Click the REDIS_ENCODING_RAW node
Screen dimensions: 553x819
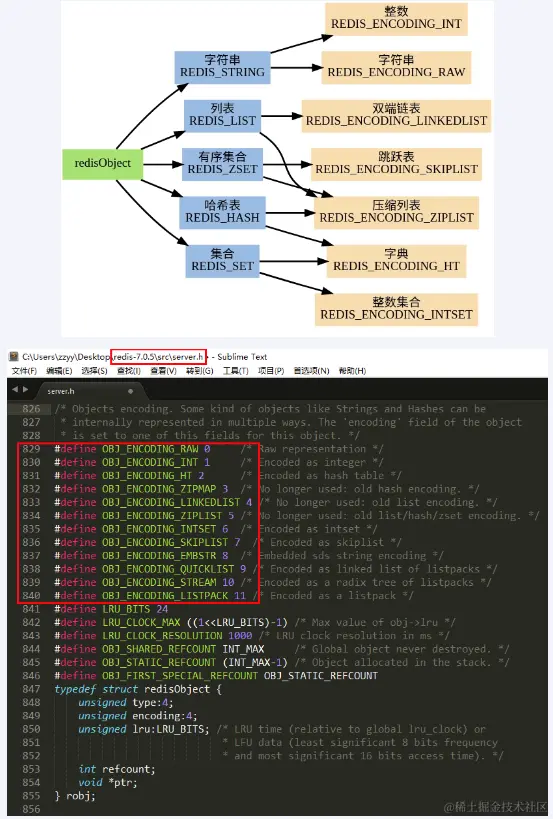coord(396,67)
